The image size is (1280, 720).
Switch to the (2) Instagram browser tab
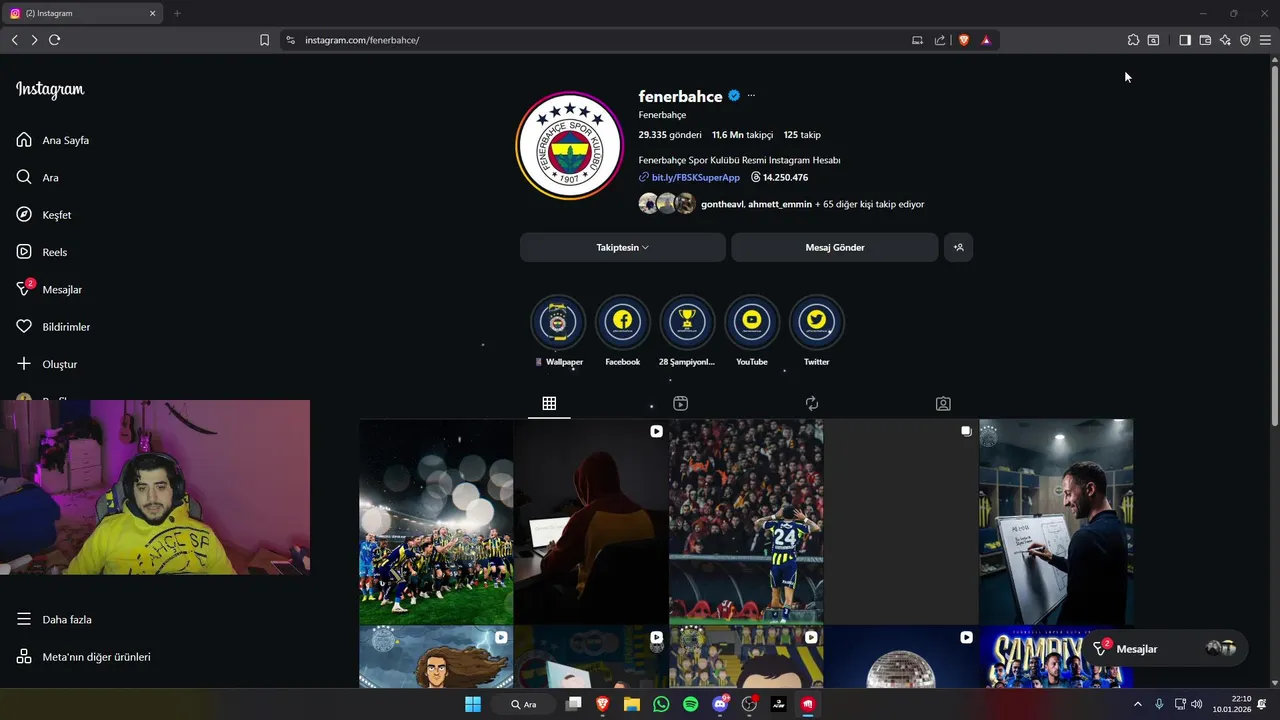80,13
